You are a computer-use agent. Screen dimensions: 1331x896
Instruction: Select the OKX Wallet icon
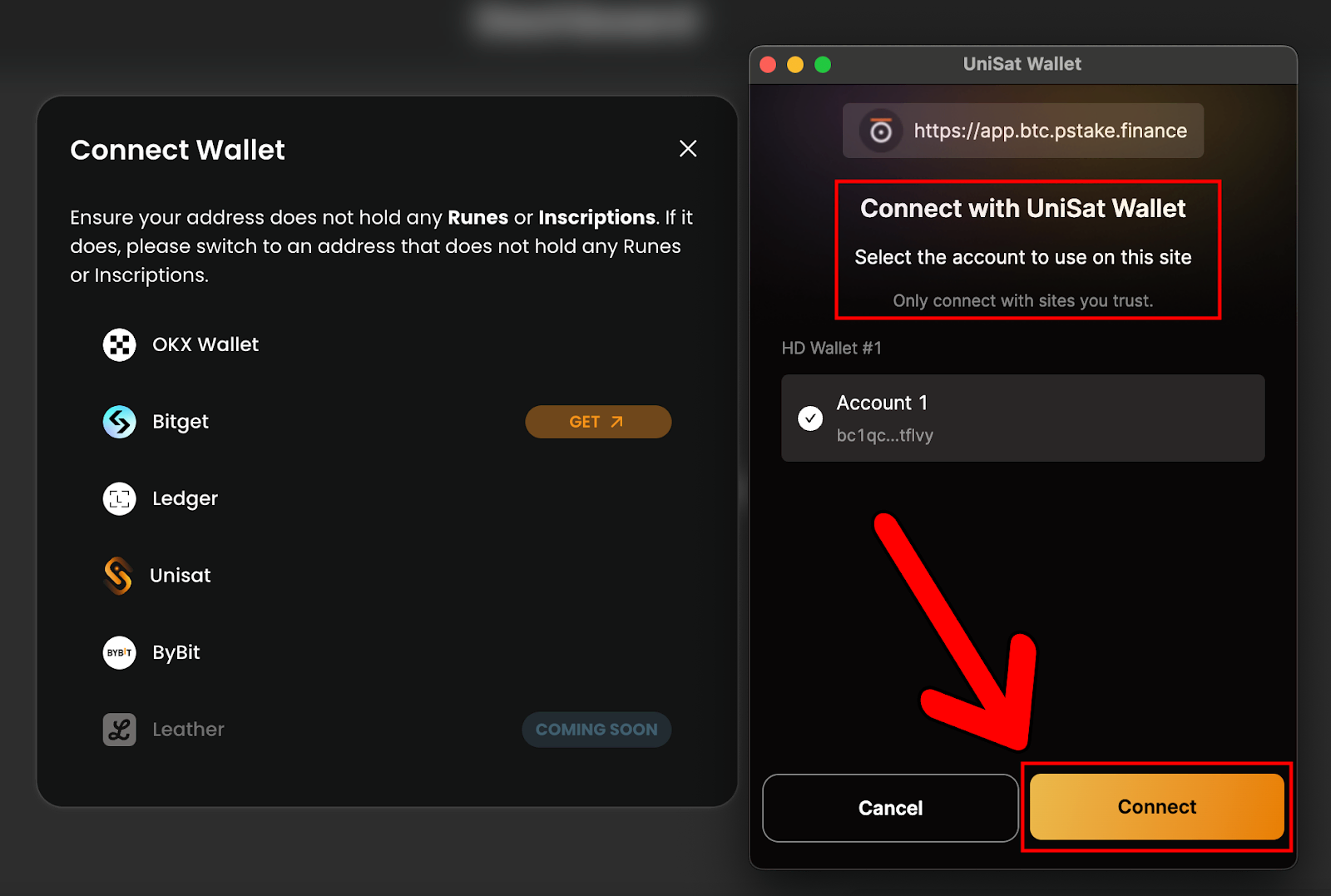(119, 344)
